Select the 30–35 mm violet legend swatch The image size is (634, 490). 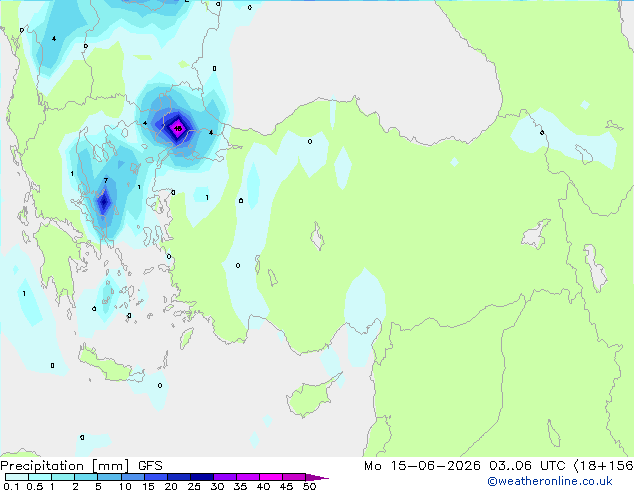click(224, 477)
